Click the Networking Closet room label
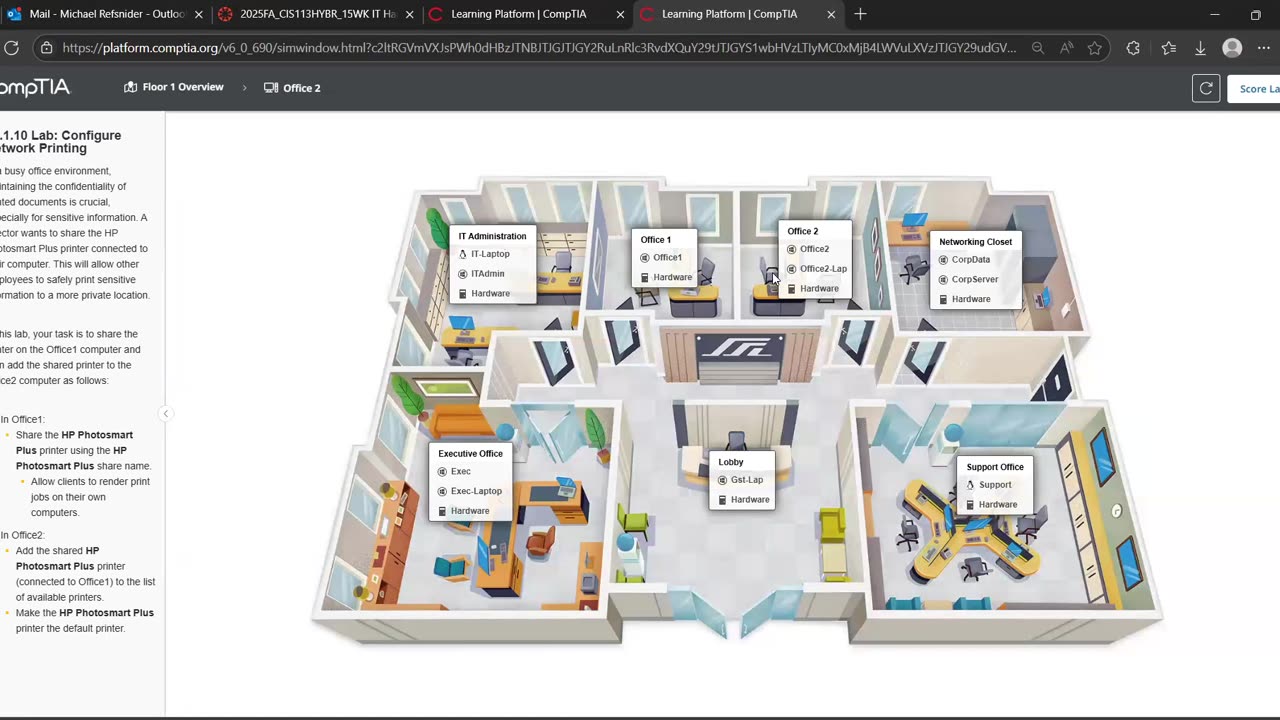This screenshot has height=720, width=1280. click(976, 242)
